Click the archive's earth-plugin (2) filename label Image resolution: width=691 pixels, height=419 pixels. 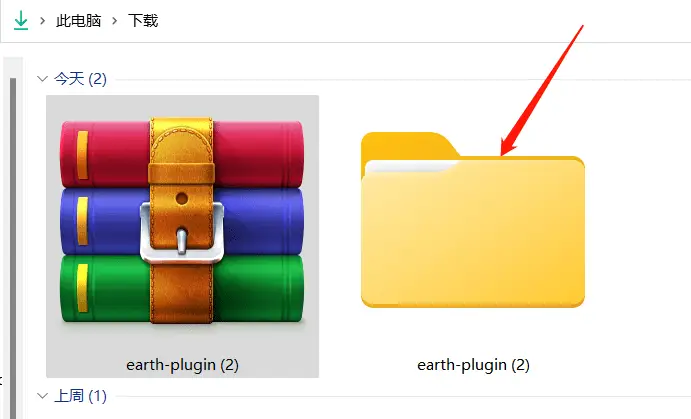point(182,365)
